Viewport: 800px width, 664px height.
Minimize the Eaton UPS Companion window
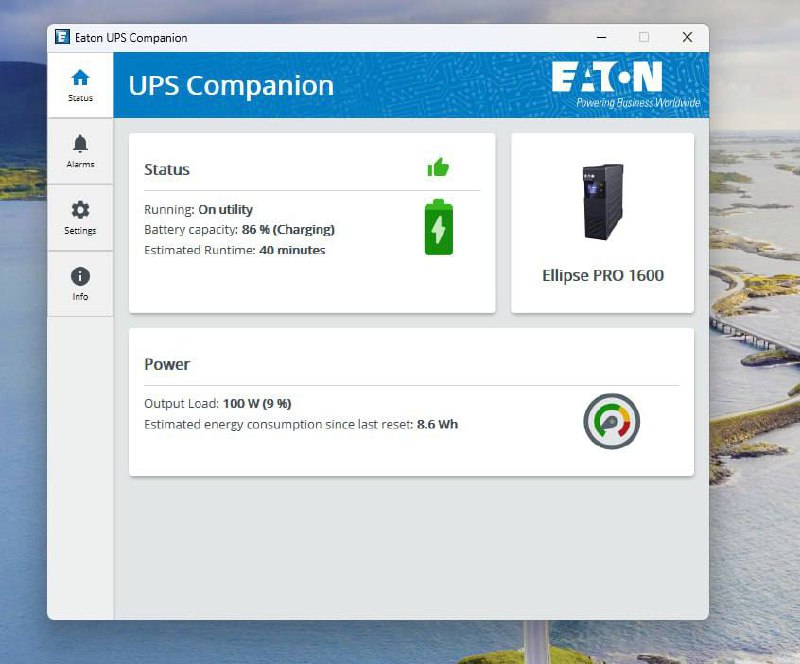click(x=602, y=37)
